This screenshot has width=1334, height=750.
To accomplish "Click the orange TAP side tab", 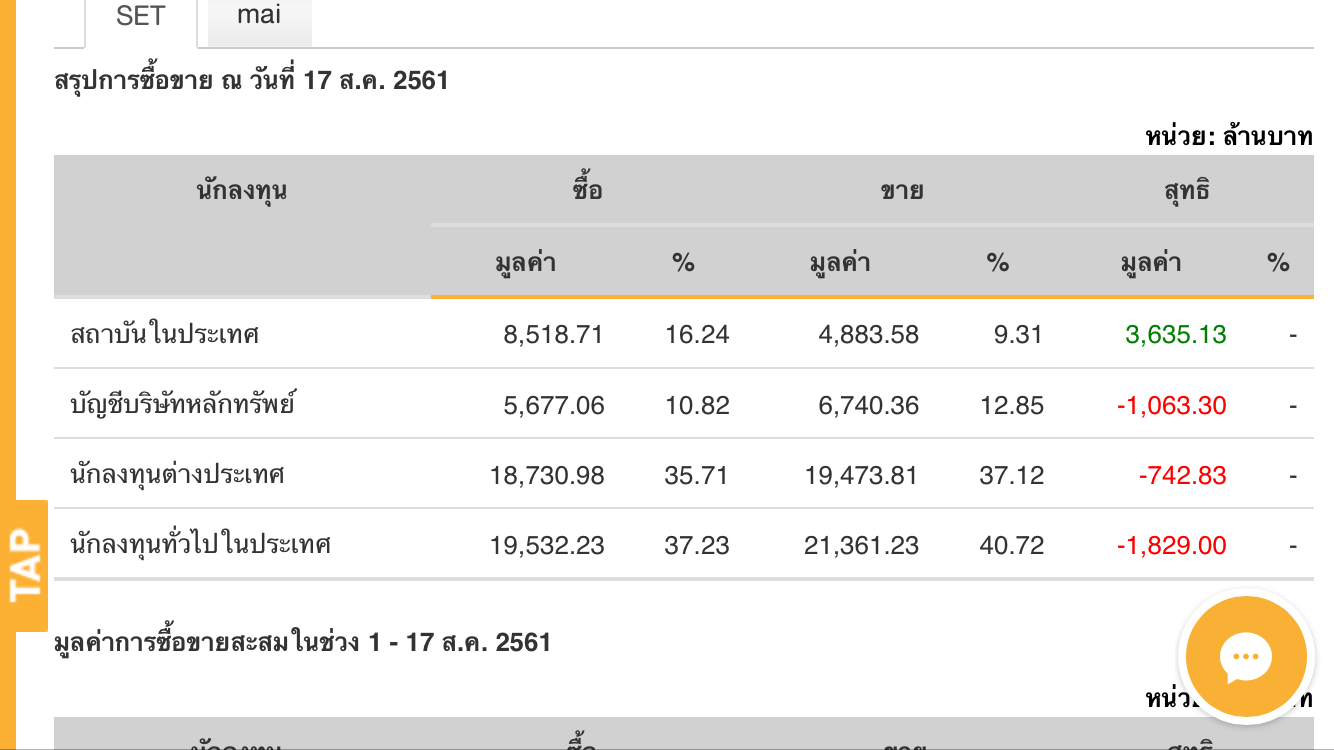I will coord(27,566).
